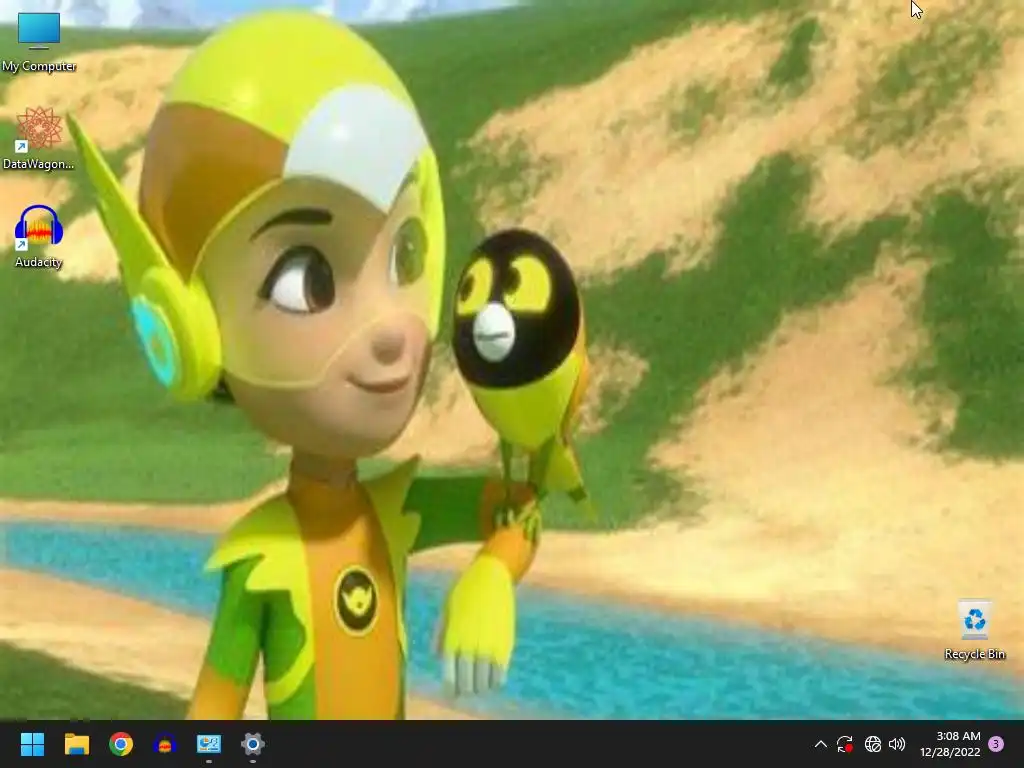This screenshot has width=1024, height=768.
Task: Show hidden system tray icons
Action: [x=821, y=744]
